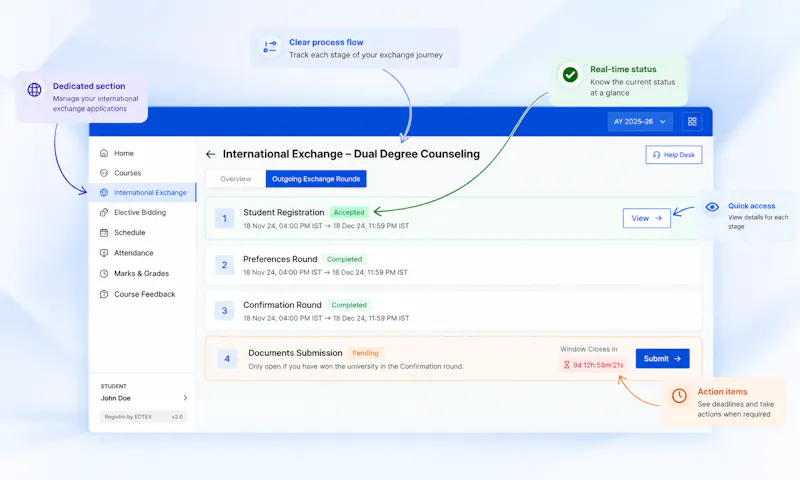
Task: Click the Attendance icon in sidebar
Action: click(104, 253)
